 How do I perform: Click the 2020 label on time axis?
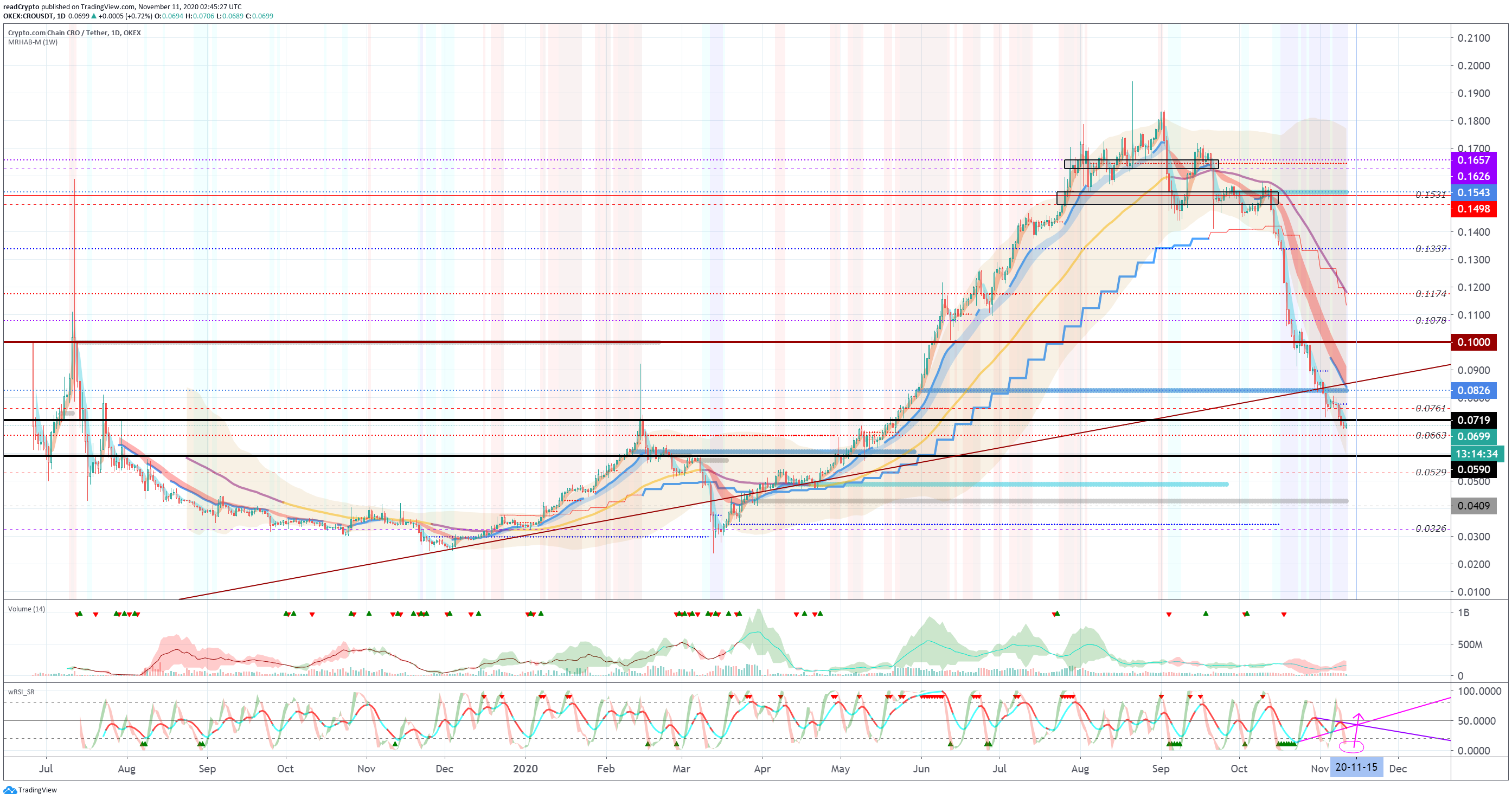tap(525, 769)
